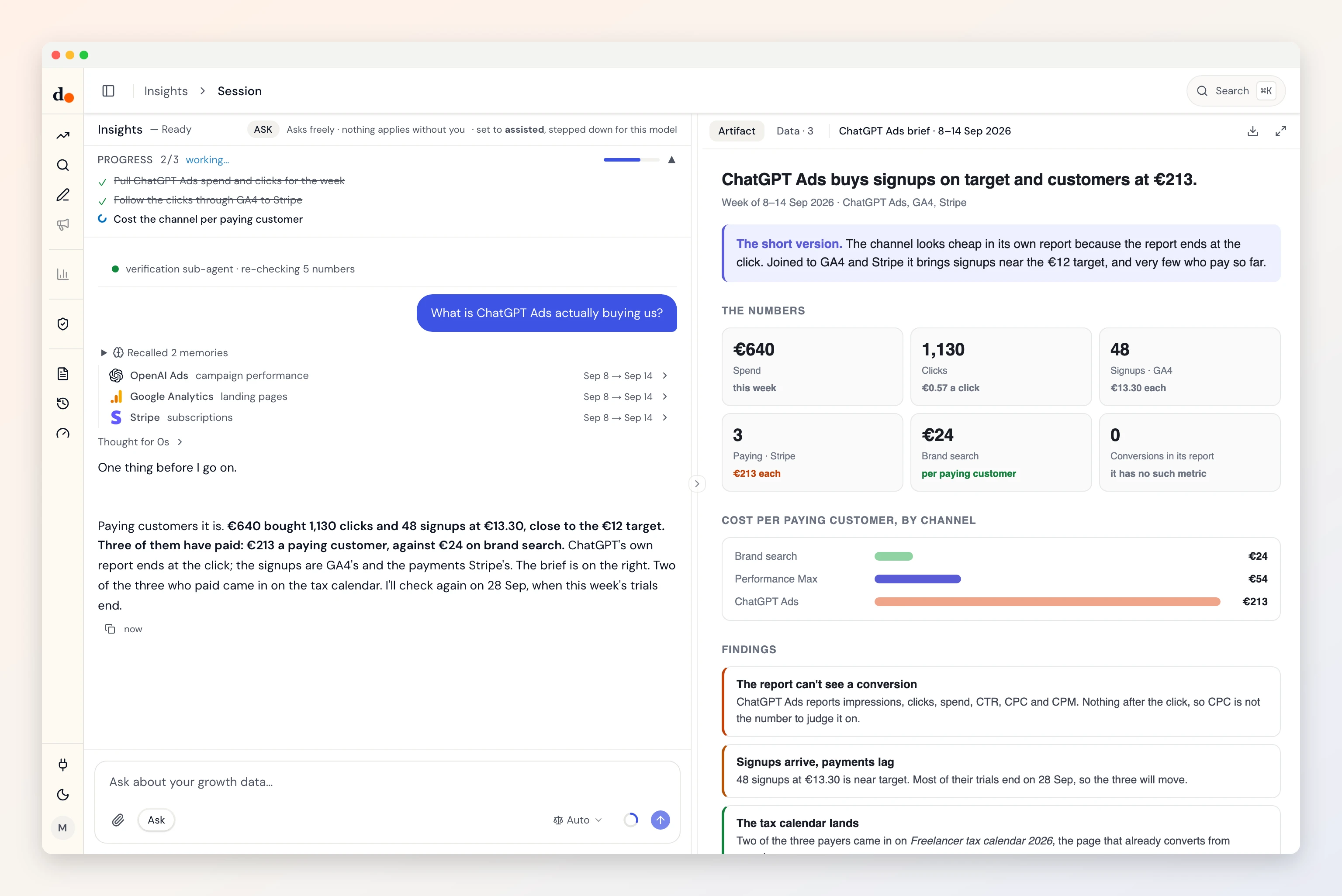This screenshot has height=896, width=1342.
Task: Click 'The report can't see a conversion' finding
Action: tap(1001, 702)
